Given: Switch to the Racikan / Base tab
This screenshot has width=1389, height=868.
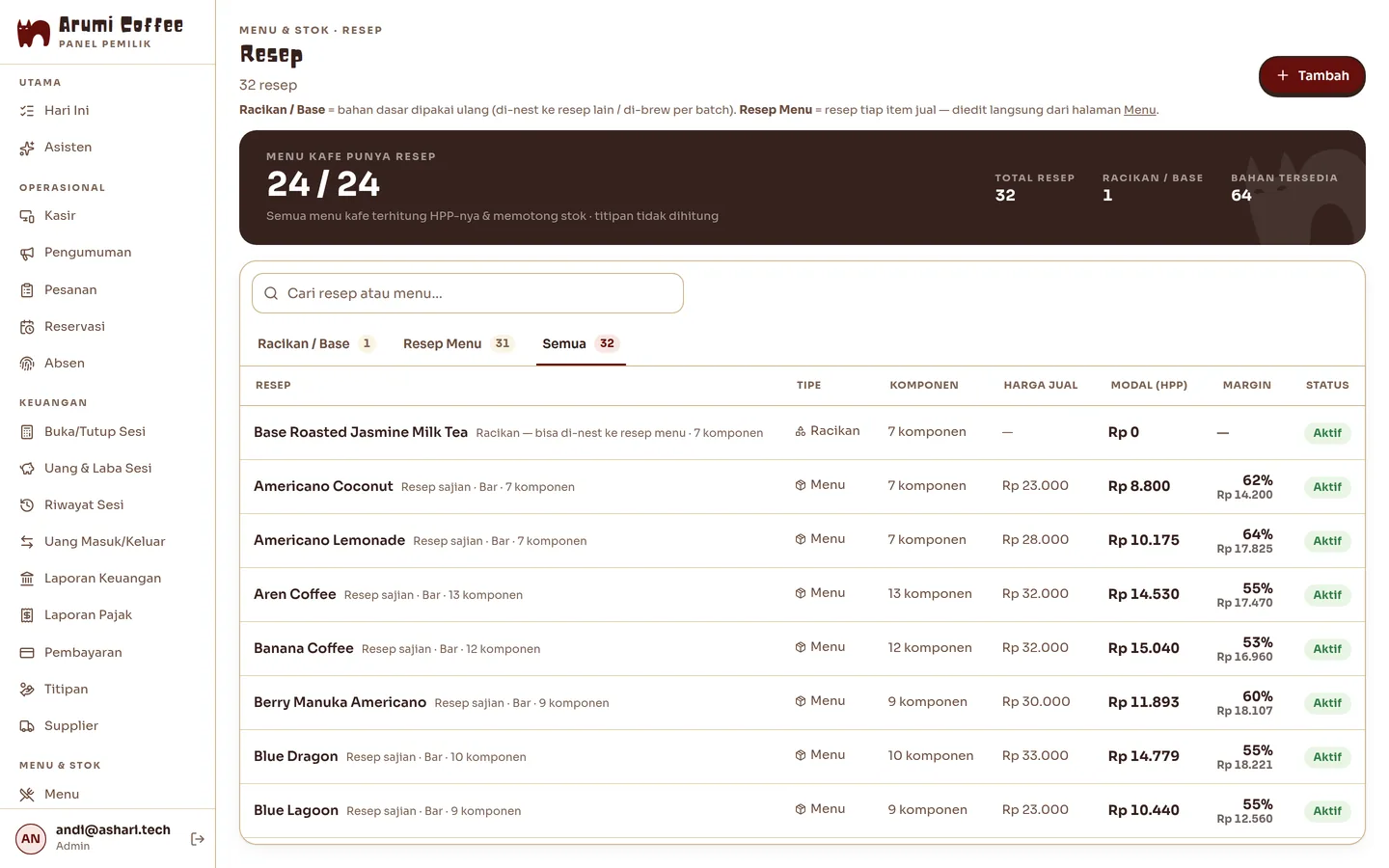Looking at the screenshot, I should (x=315, y=343).
